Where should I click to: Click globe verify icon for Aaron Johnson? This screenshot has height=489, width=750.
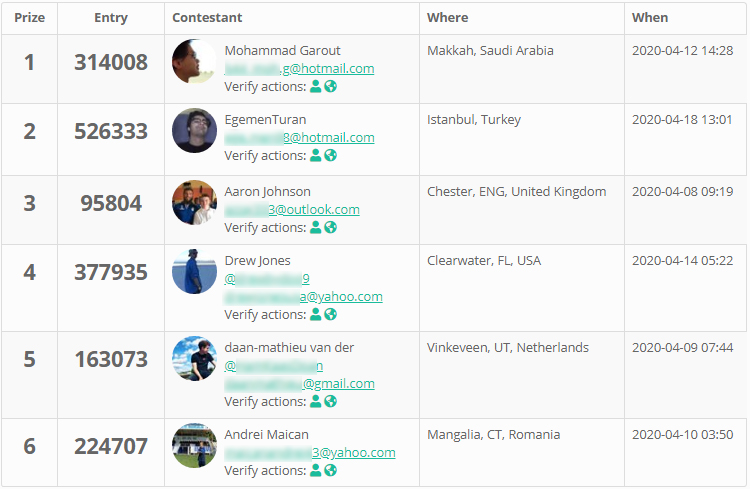pos(330,228)
